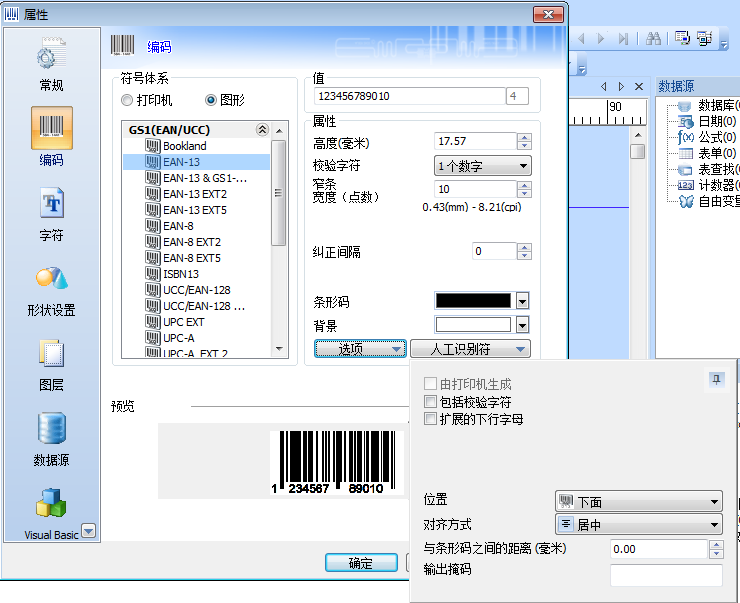Click the 窄条宽度 narrow bar width field
The width and height of the screenshot is (740, 603).
click(475, 189)
